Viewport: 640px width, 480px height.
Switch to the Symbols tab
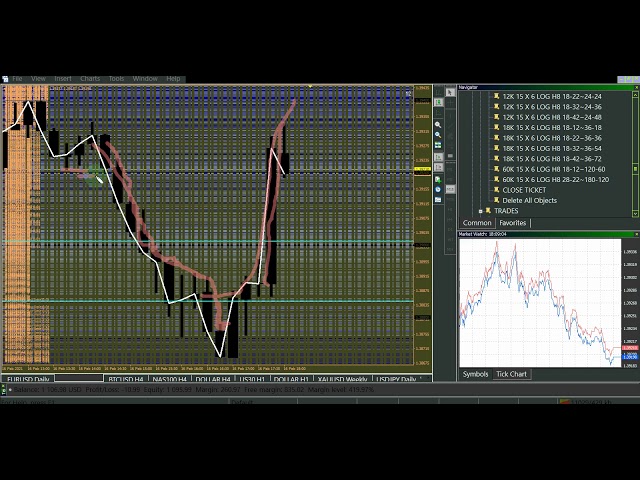[x=475, y=374]
